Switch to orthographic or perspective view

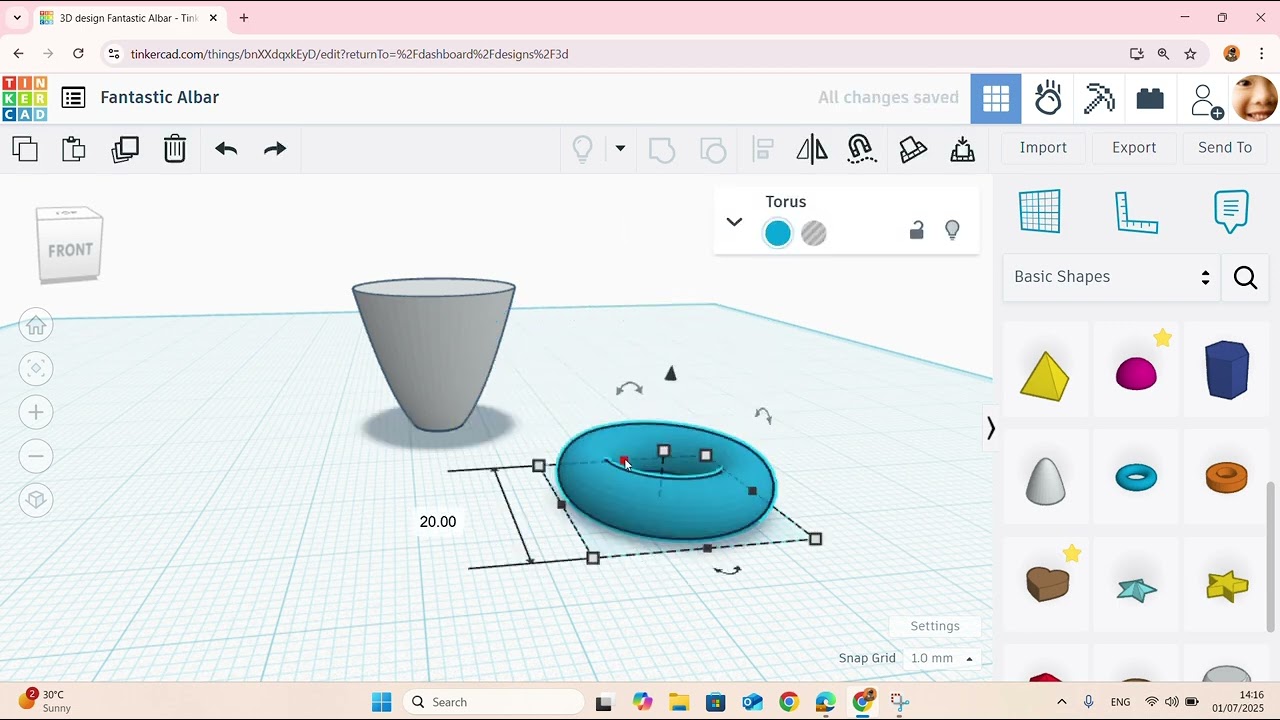pyautogui.click(x=36, y=500)
